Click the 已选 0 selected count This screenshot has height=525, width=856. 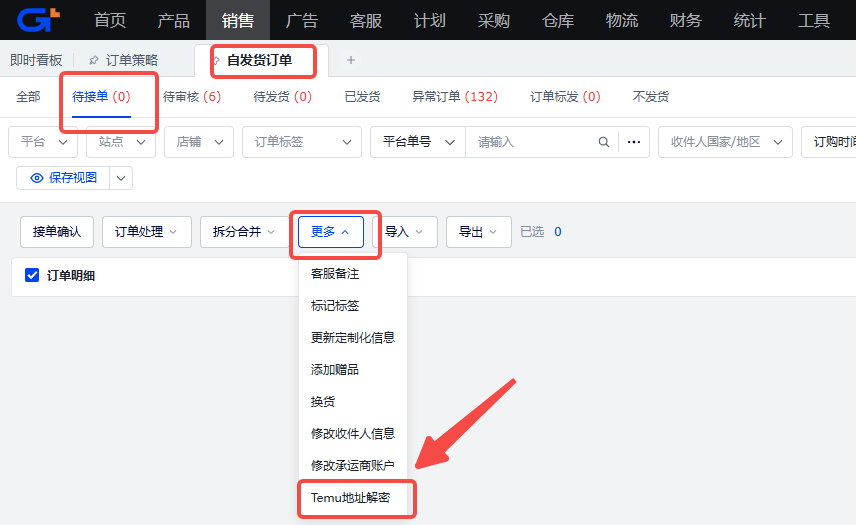[541, 232]
